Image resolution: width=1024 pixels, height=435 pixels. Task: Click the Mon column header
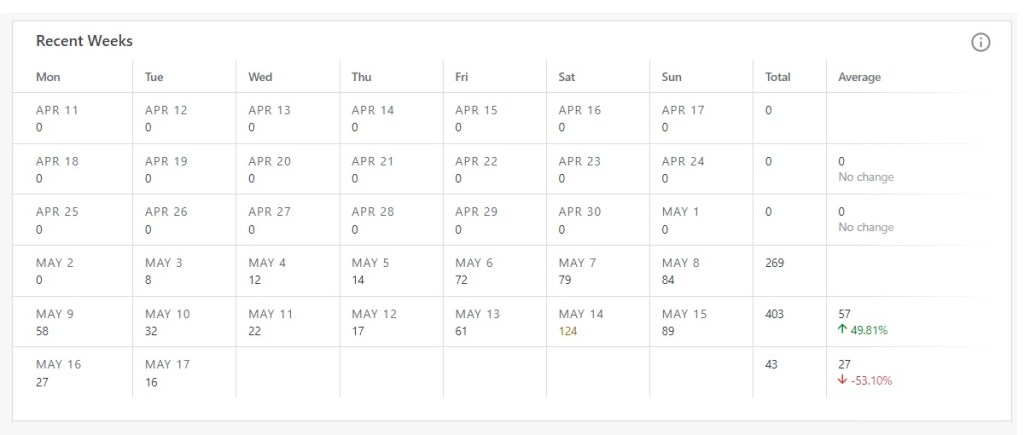pos(48,77)
